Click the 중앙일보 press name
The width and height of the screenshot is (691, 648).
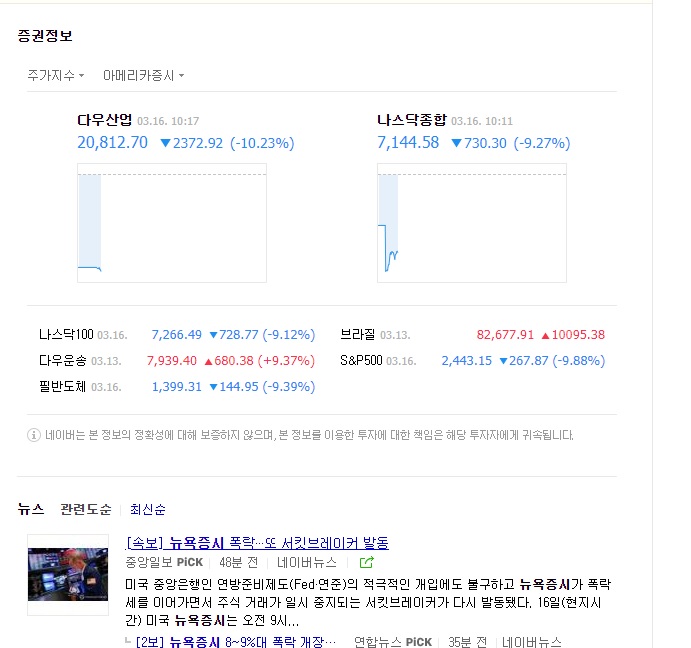(x=149, y=562)
